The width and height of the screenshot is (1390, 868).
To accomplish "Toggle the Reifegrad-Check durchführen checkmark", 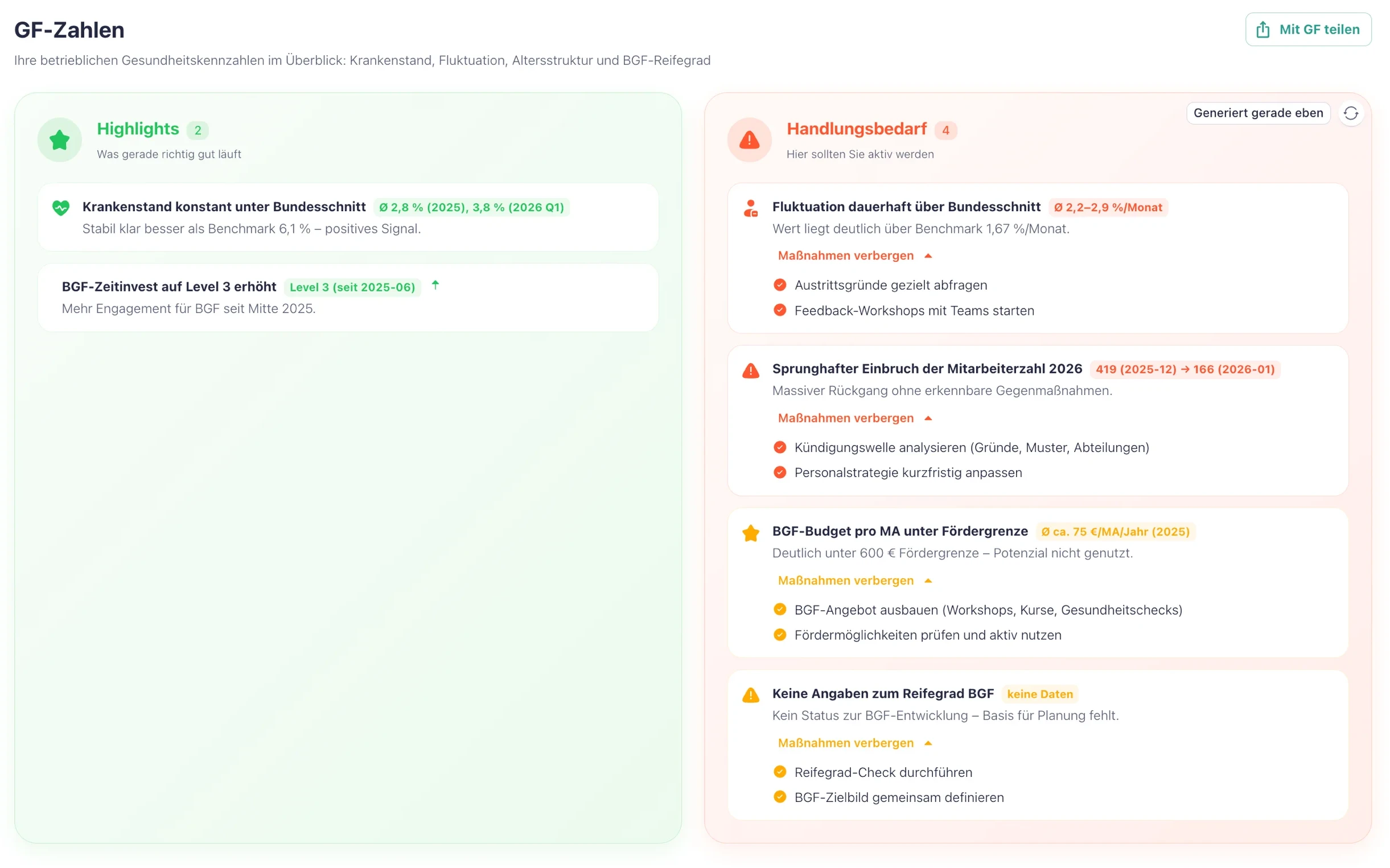I will coord(779,772).
